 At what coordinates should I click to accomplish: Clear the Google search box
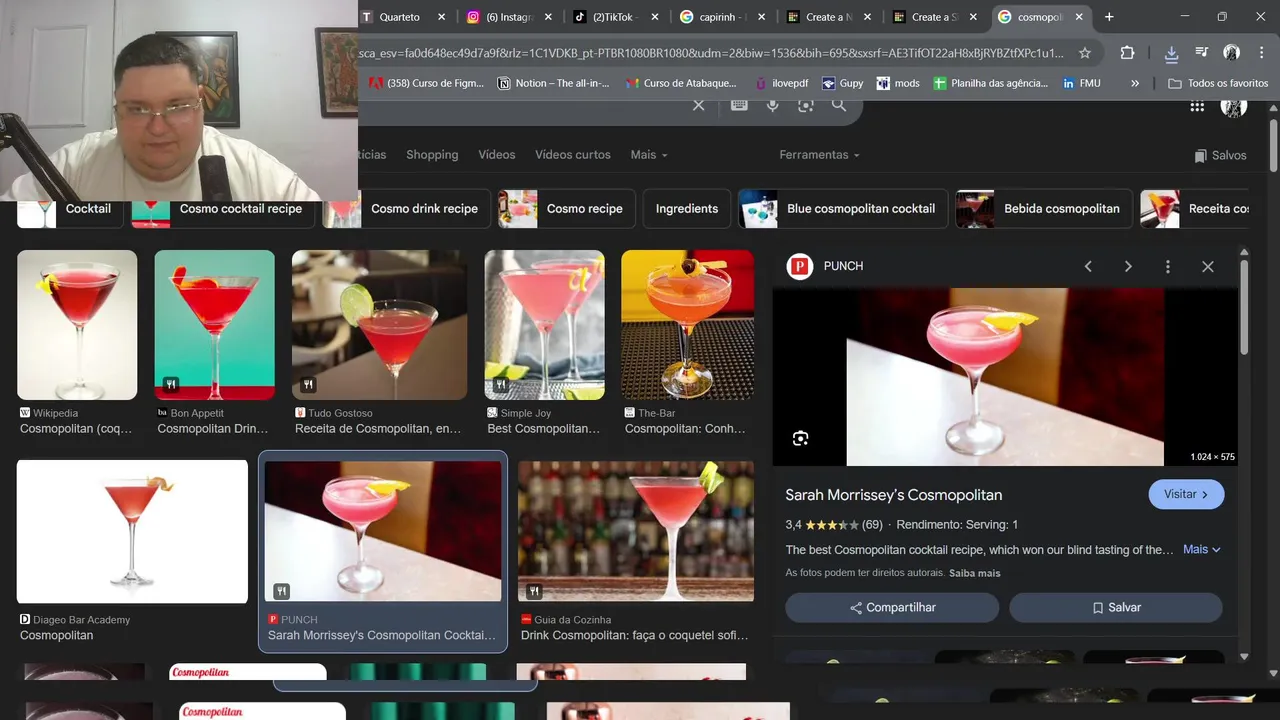(699, 105)
